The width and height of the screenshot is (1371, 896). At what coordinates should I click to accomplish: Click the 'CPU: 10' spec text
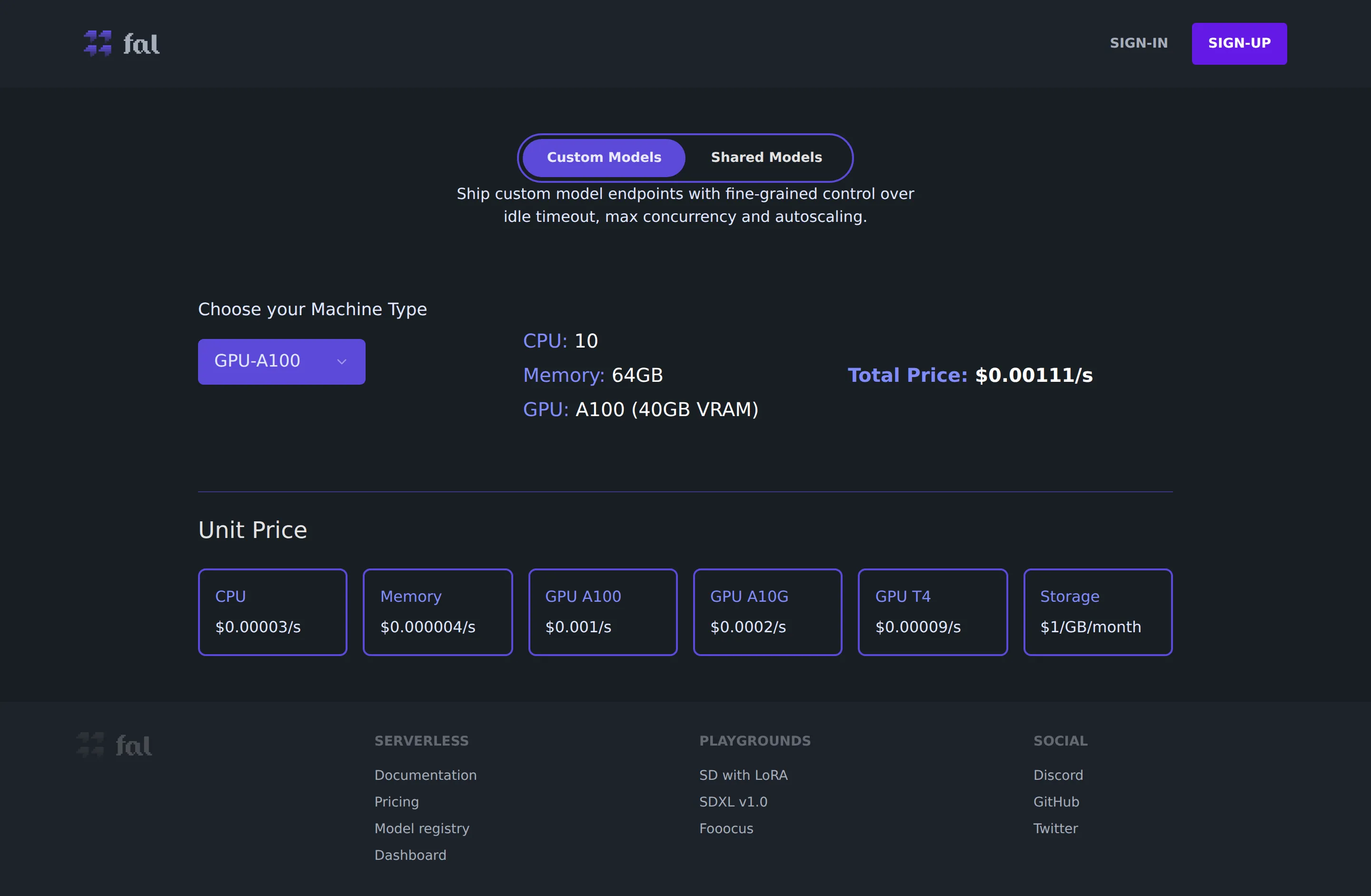(x=560, y=341)
